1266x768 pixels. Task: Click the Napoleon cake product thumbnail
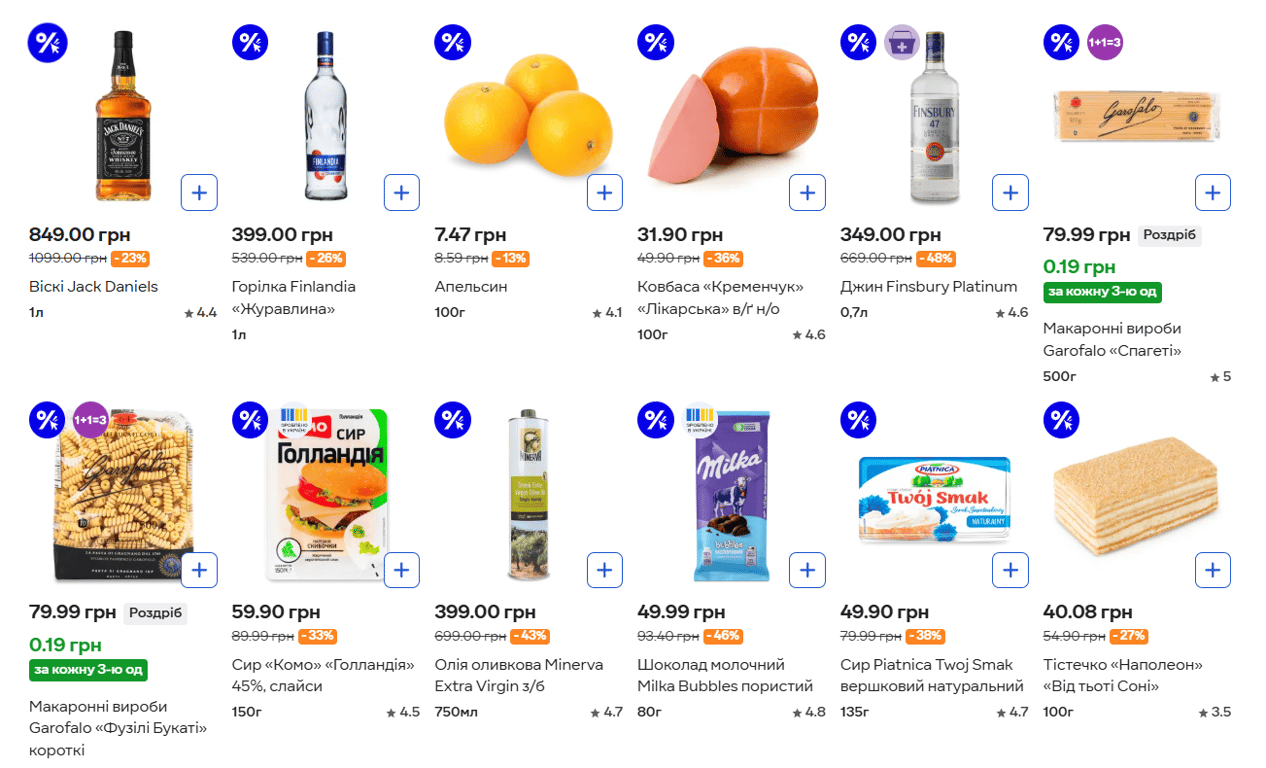(x=1137, y=493)
